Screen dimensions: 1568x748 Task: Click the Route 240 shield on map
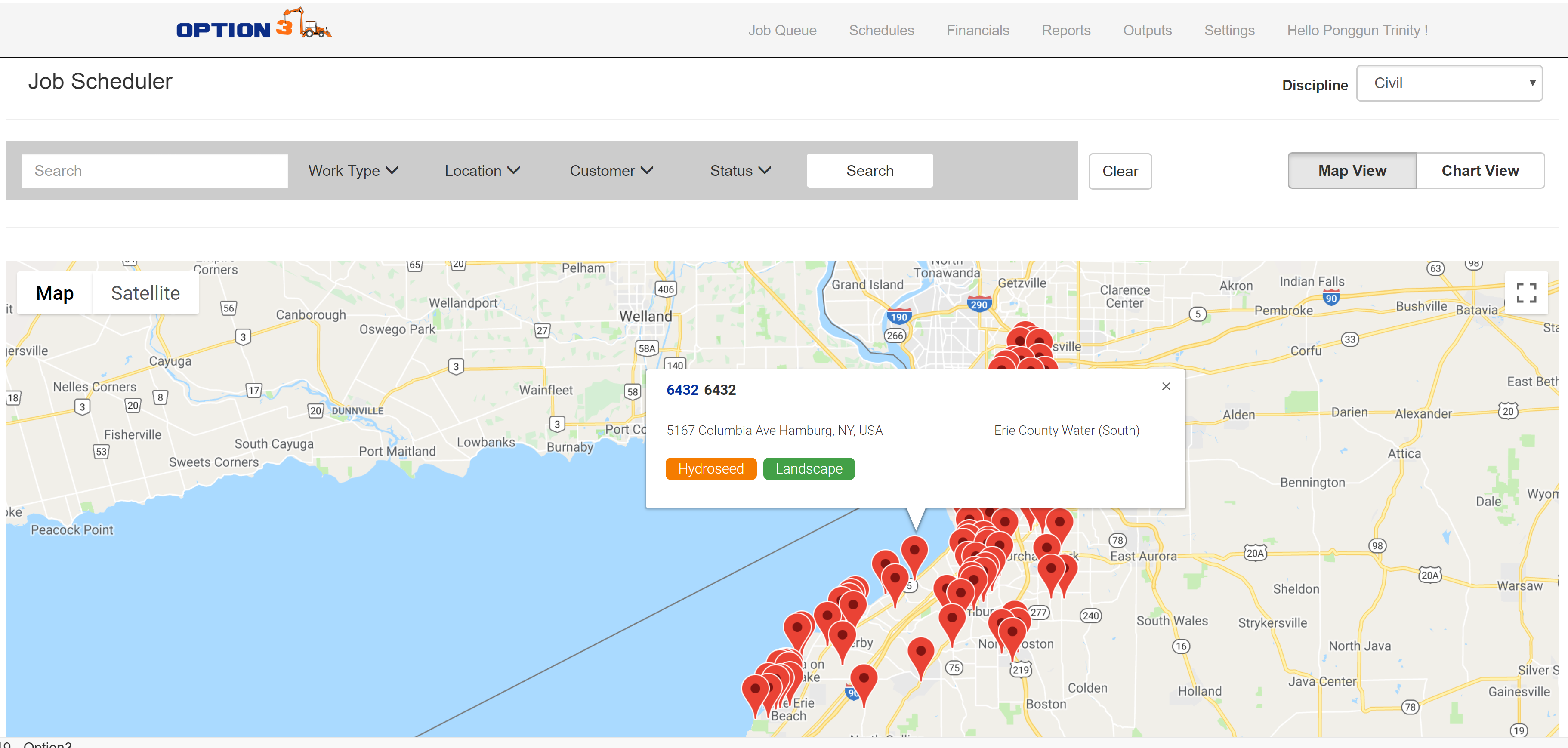[x=1090, y=616]
